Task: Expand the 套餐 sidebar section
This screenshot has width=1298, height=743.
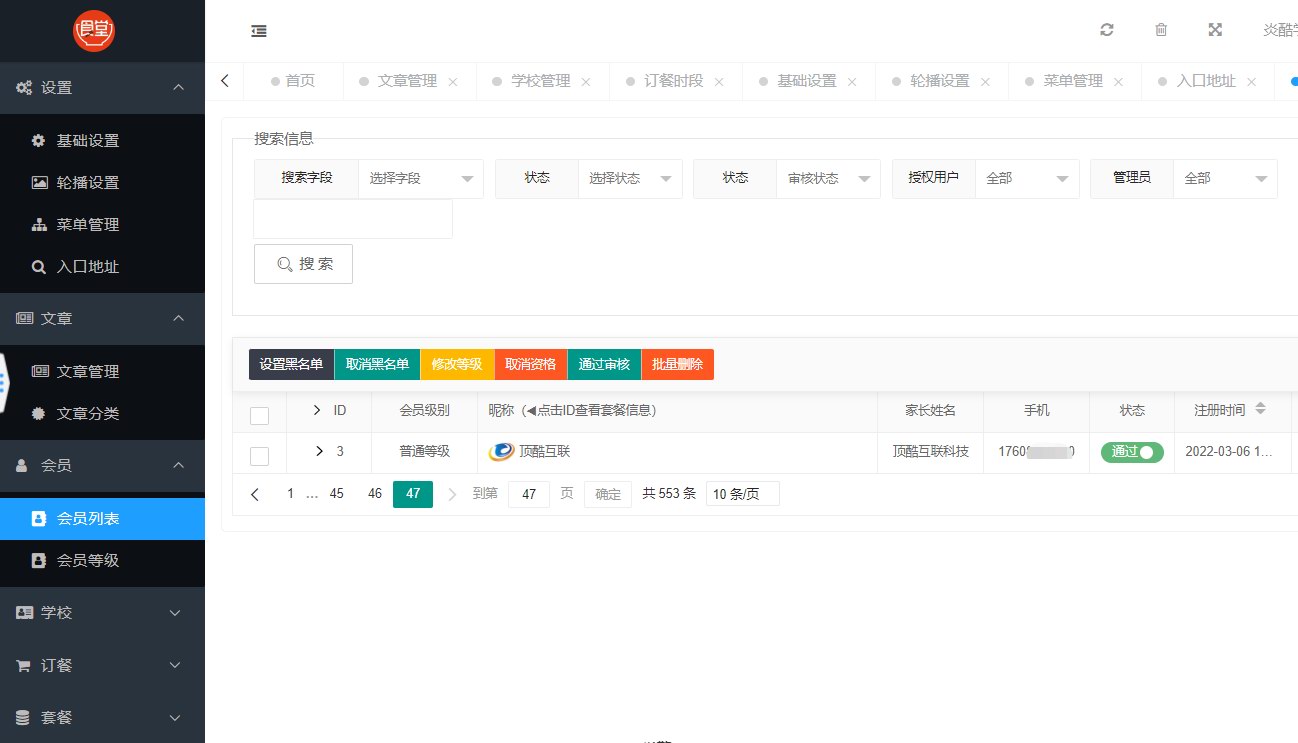Action: 102,717
